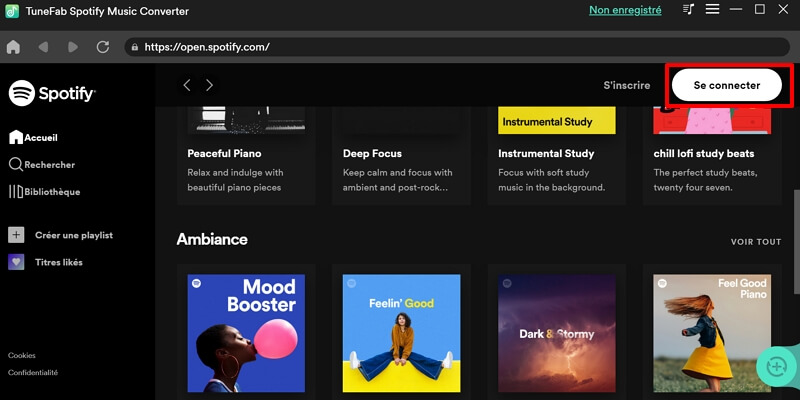This screenshot has width=800, height=400.
Task: Select Créer une playlist
Action: pos(74,235)
